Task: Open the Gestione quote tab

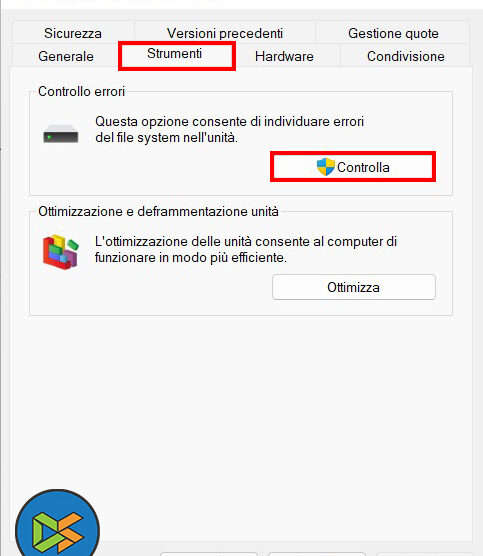Action: point(393,33)
